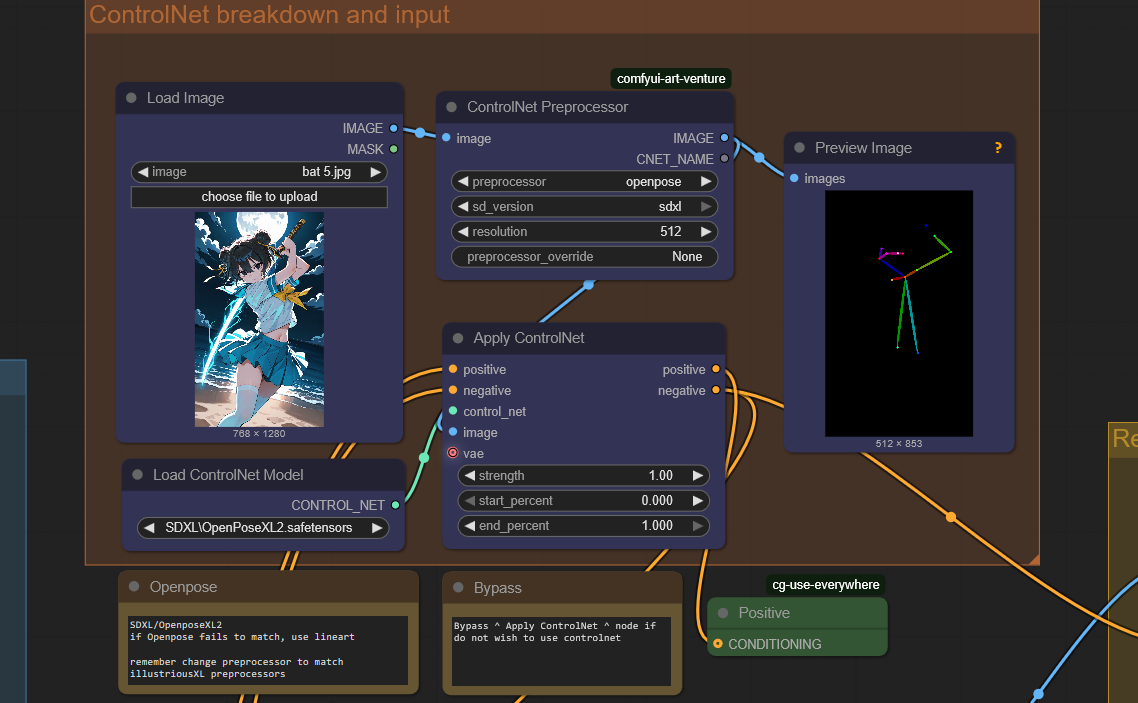
Task: Open the Preview Image help question mark
Action: [999, 148]
